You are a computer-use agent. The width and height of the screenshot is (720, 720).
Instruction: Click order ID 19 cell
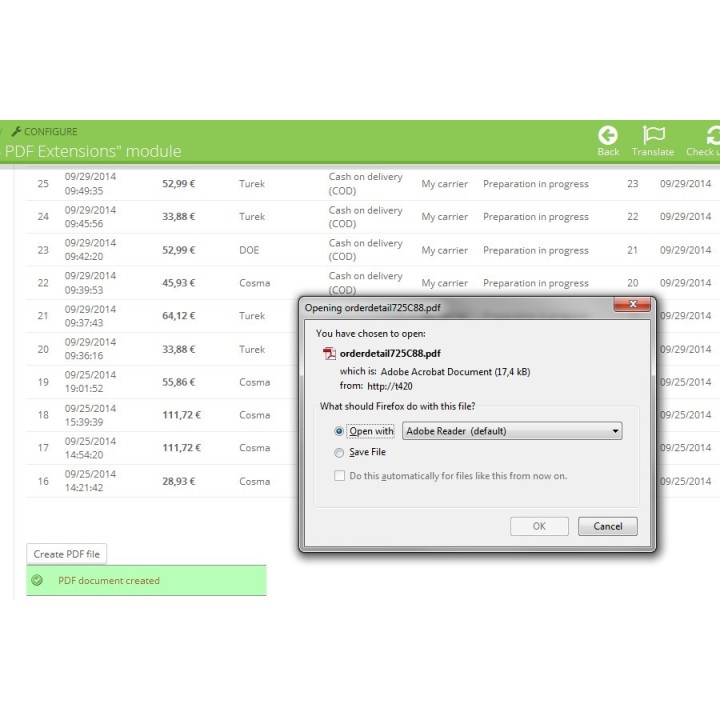(43, 382)
